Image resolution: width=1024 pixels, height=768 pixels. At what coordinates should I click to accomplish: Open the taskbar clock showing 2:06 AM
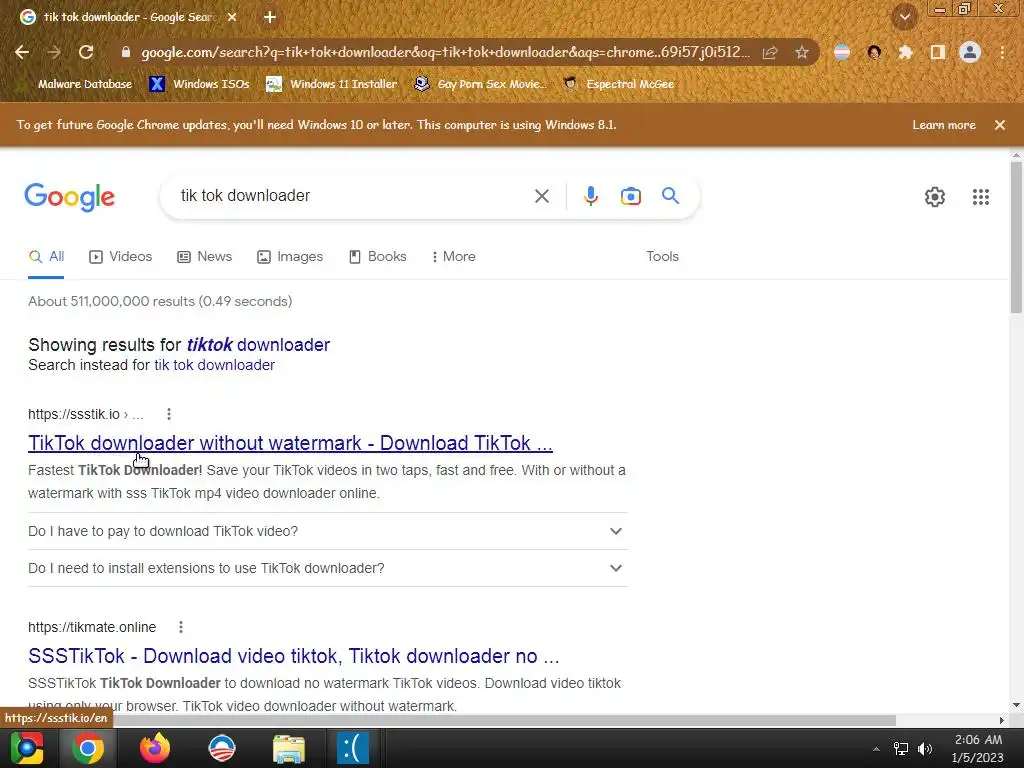[x=978, y=748]
